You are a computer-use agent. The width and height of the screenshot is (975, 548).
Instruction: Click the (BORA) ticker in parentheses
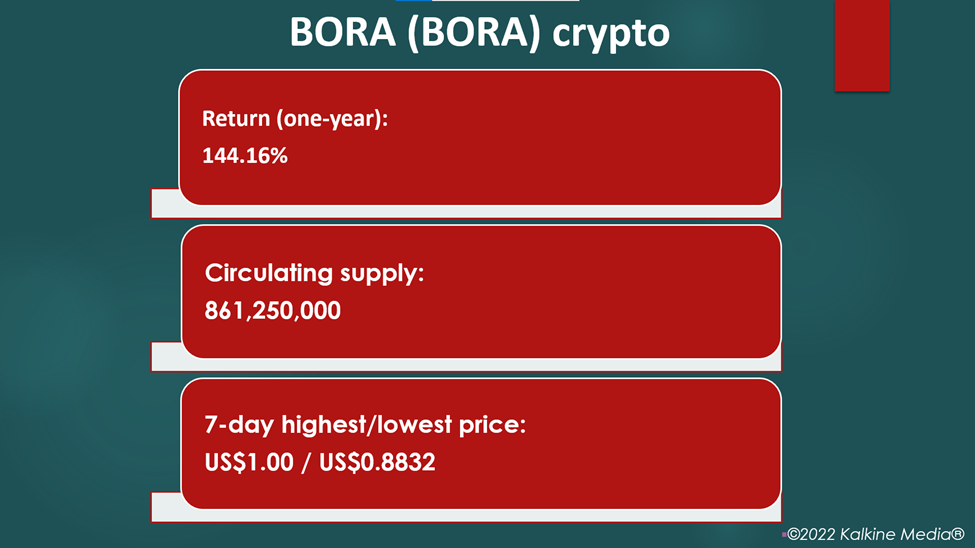pos(474,33)
